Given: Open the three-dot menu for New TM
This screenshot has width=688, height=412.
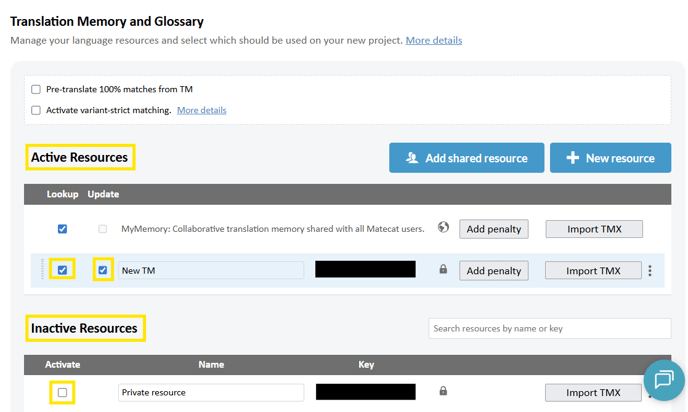Looking at the screenshot, I should (650, 271).
